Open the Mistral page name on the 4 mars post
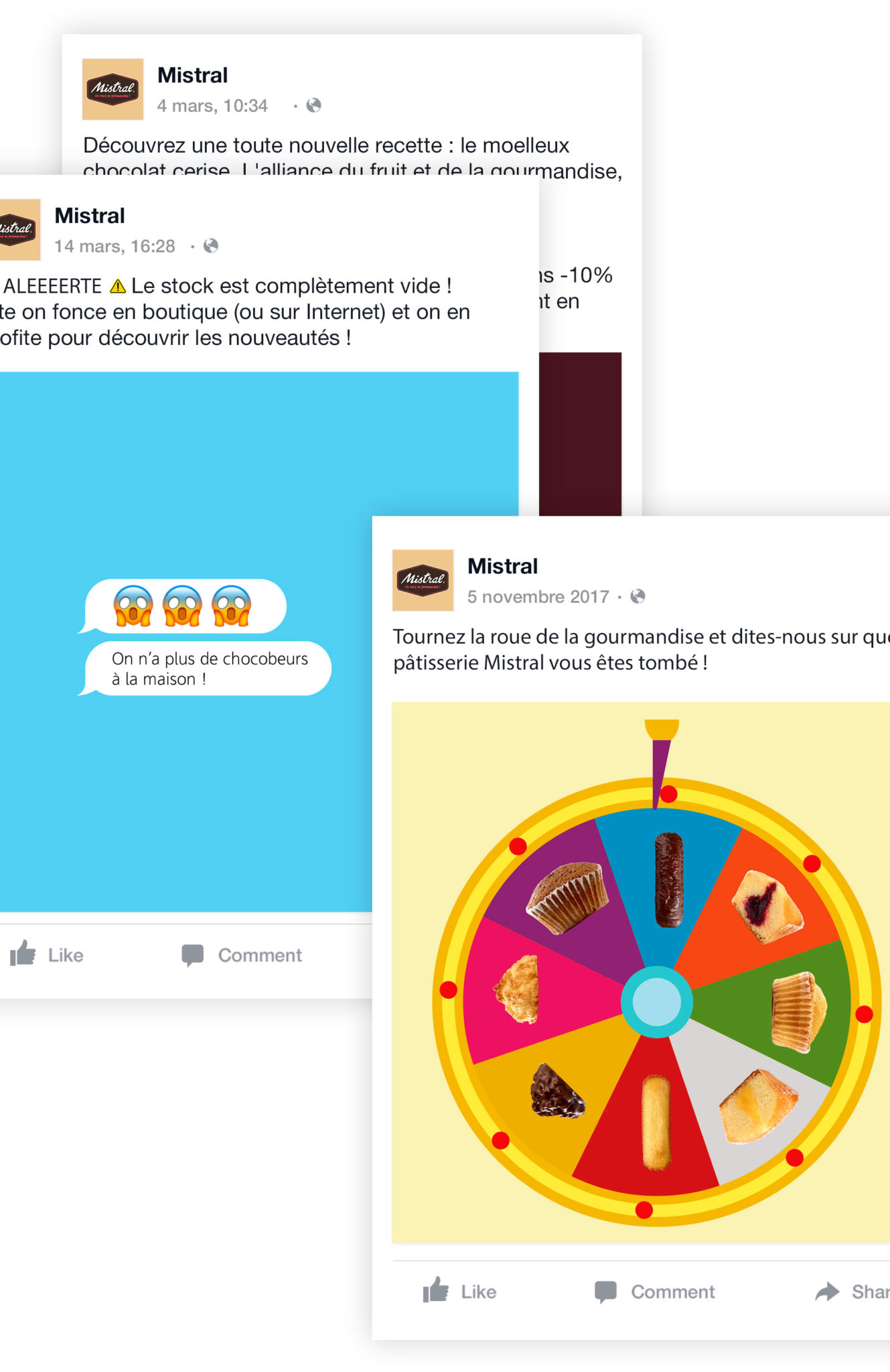890x1372 pixels. pyautogui.click(x=193, y=75)
